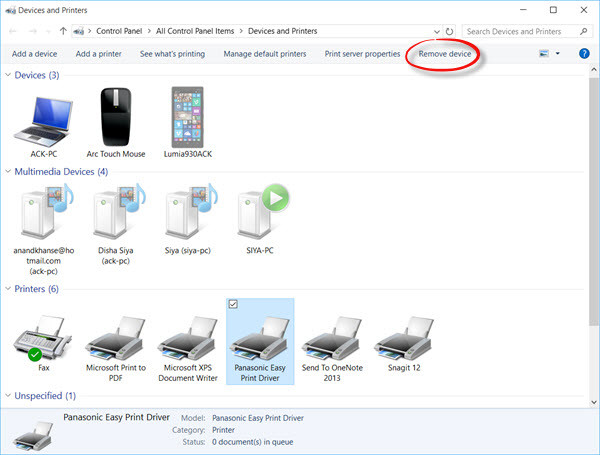The height and width of the screenshot is (455, 600).
Task: Click the search magnifier icon
Action: click(x=584, y=31)
